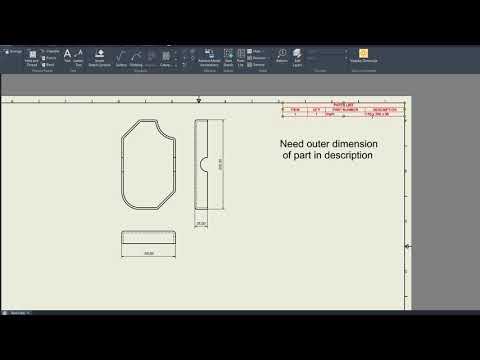This screenshot has width=480, height=360.
Task: Click the Revision table tool
Action: pos(257,58)
